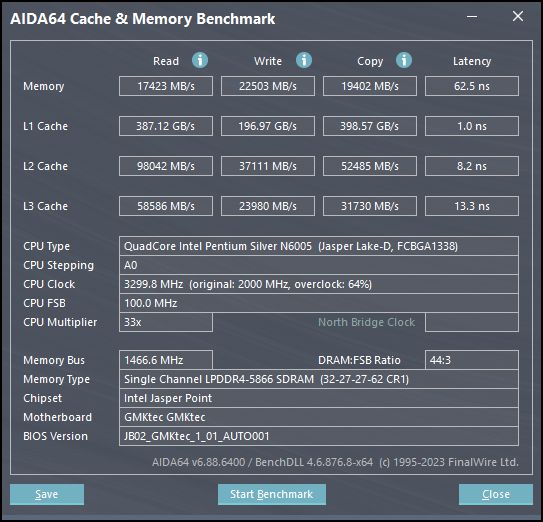The height and width of the screenshot is (522, 543).
Task: Select the Memory Write result field
Action: (268, 86)
